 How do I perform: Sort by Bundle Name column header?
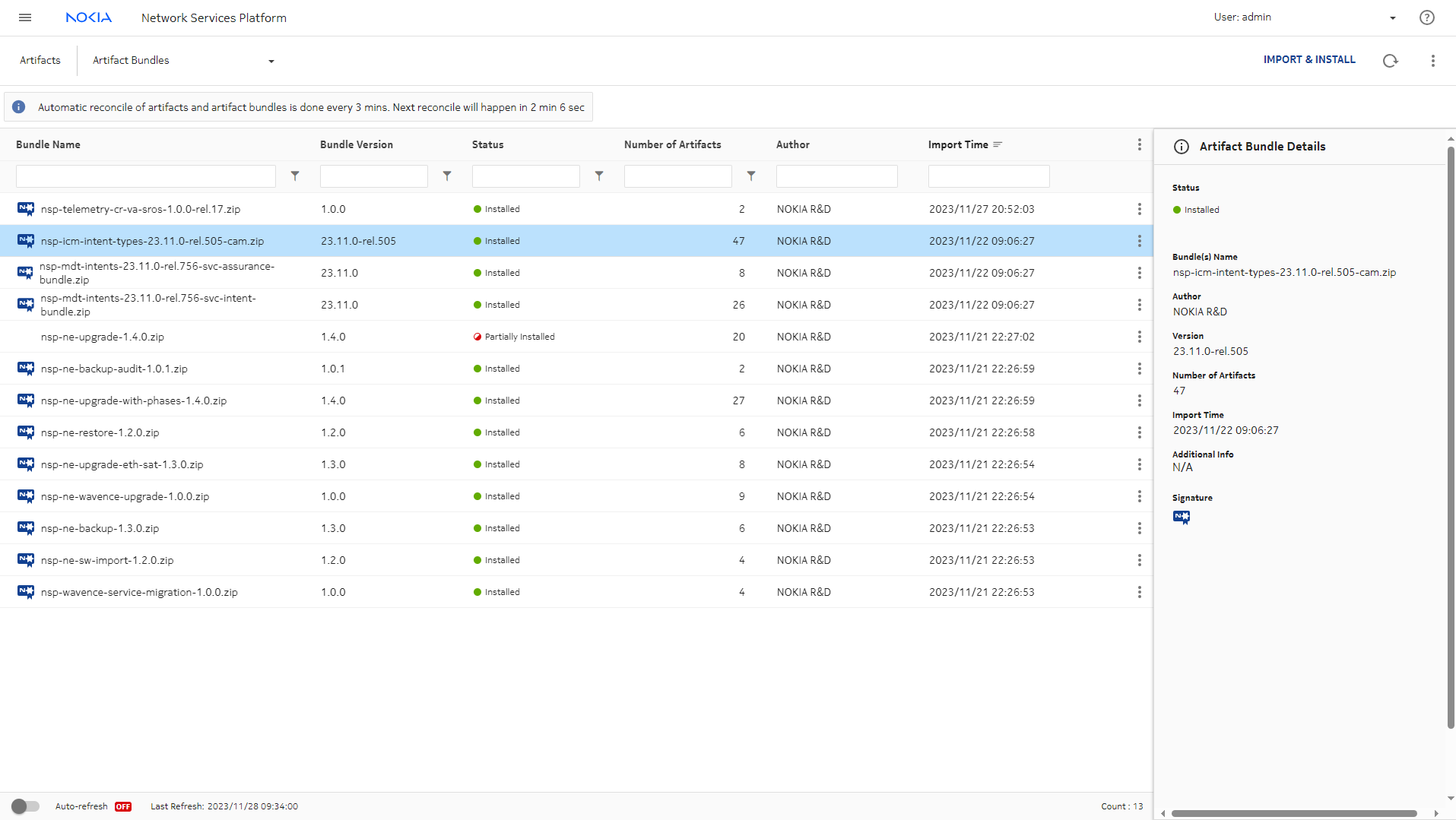click(x=48, y=144)
